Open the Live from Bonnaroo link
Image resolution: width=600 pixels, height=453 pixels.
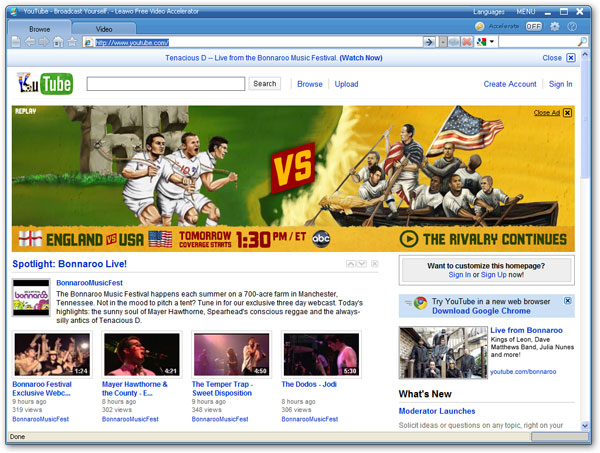527,330
